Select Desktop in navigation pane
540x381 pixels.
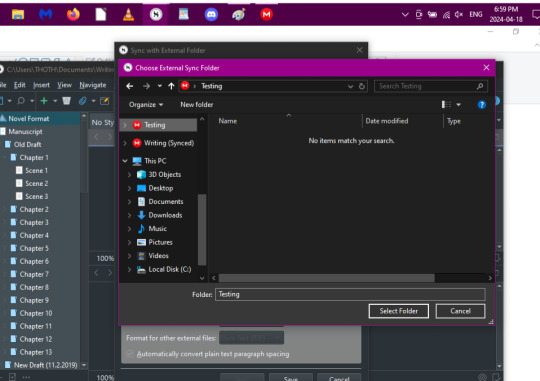[x=160, y=188]
